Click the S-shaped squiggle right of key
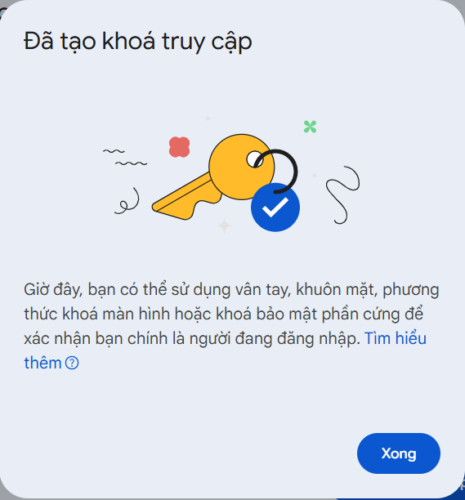Screen dimensions: 465x500 pyautogui.click(x=343, y=195)
